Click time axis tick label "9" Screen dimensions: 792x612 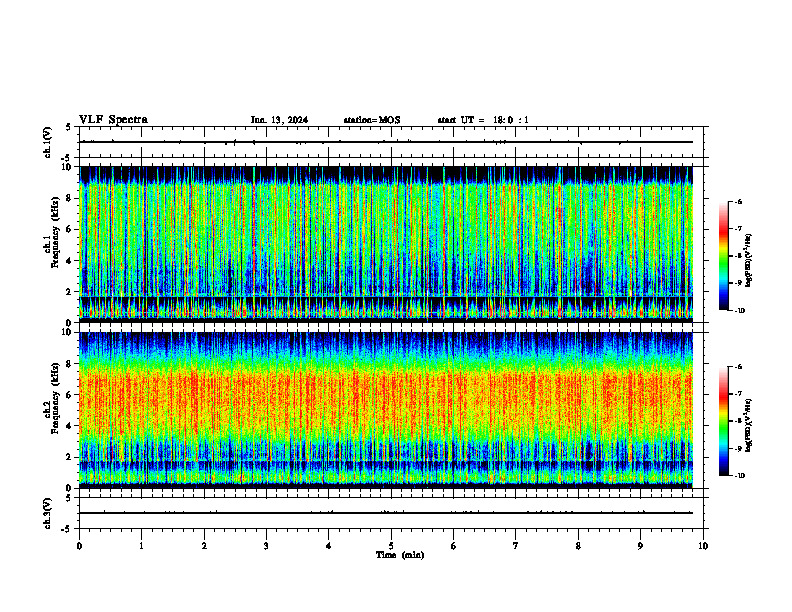coord(640,546)
